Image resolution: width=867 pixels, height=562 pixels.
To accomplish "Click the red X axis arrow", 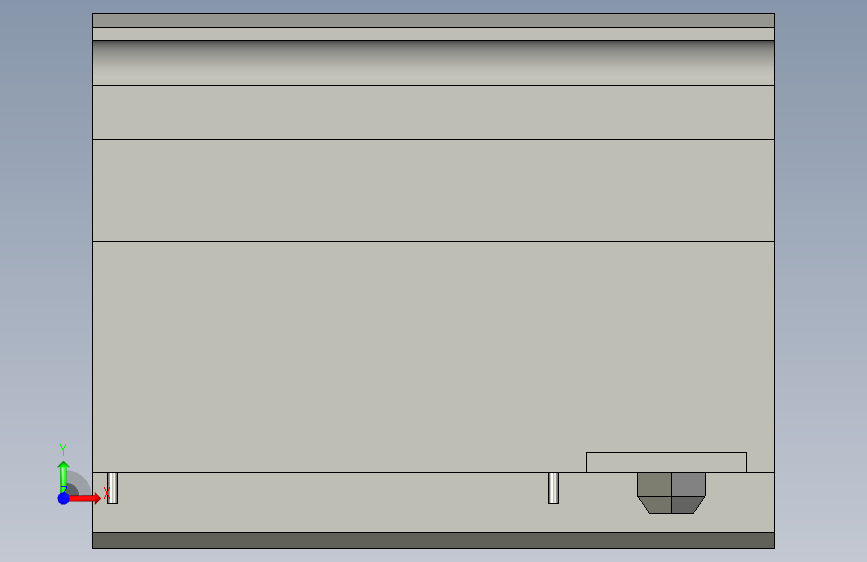I will click(x=85, y=498).
